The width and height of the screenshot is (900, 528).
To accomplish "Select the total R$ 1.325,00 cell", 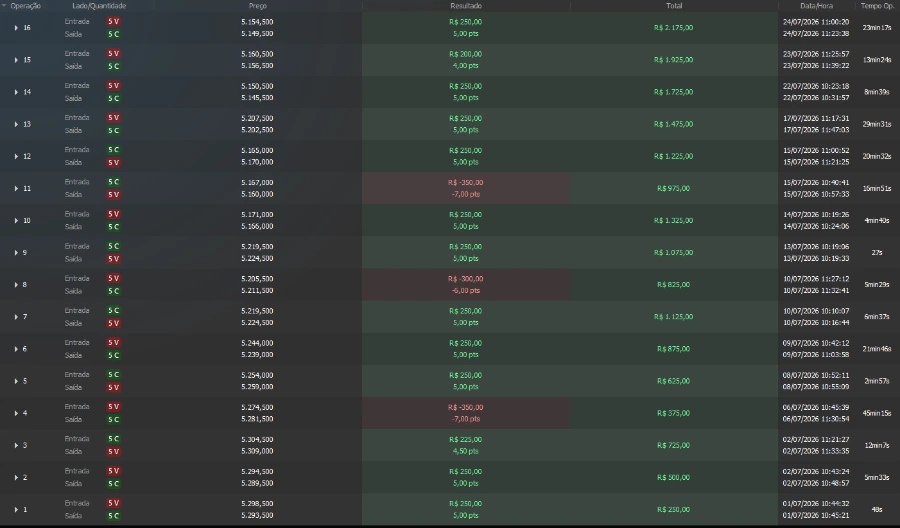I will pyautogui.click(x=673, y=220).
